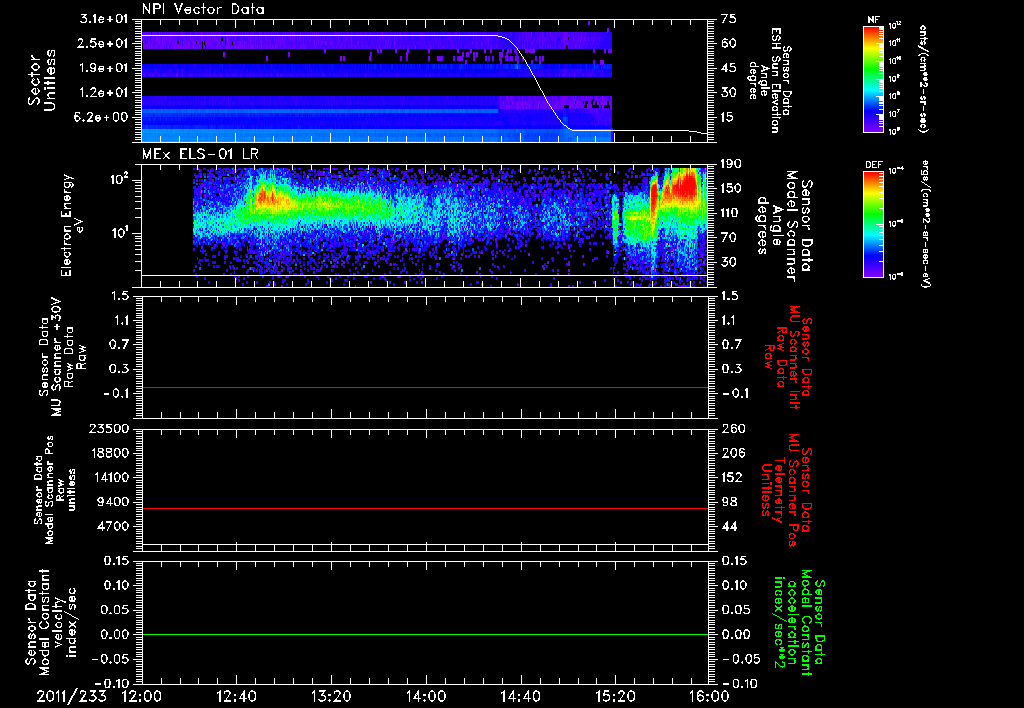Click the 'Sector Unitless' axis title
This screenshot has width=1024, height=708.
[x=42, y=80]
